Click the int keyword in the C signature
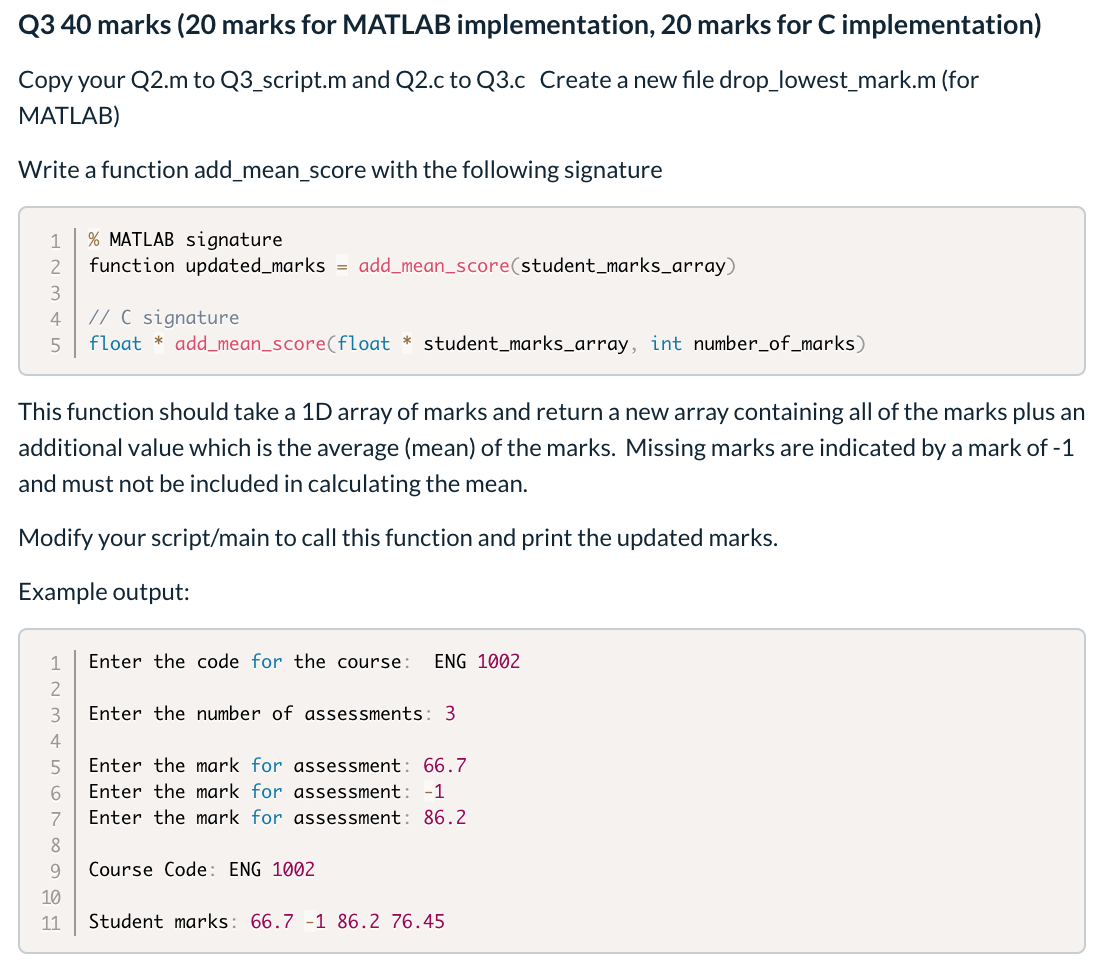This screenshot has width=1112, height=968. pos(666,343)
